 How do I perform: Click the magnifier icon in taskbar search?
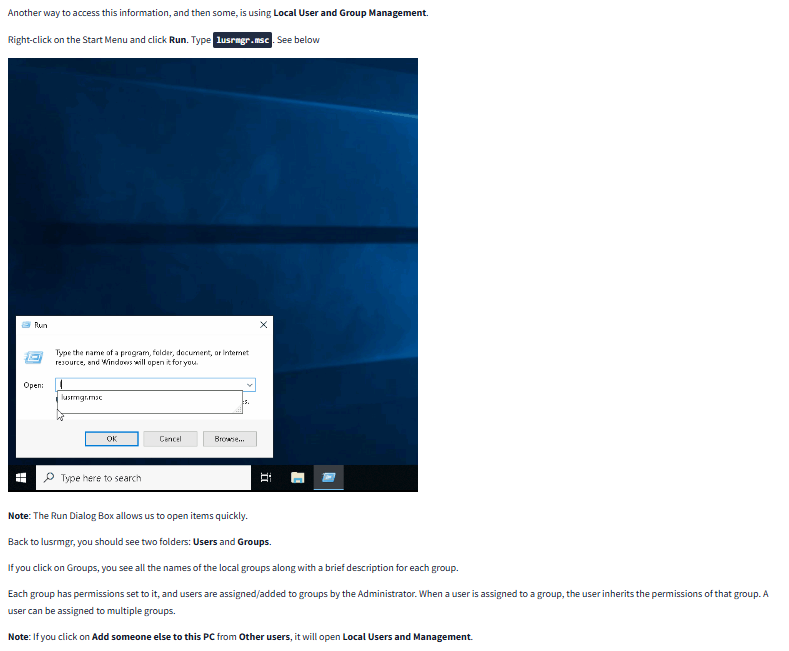49,478
